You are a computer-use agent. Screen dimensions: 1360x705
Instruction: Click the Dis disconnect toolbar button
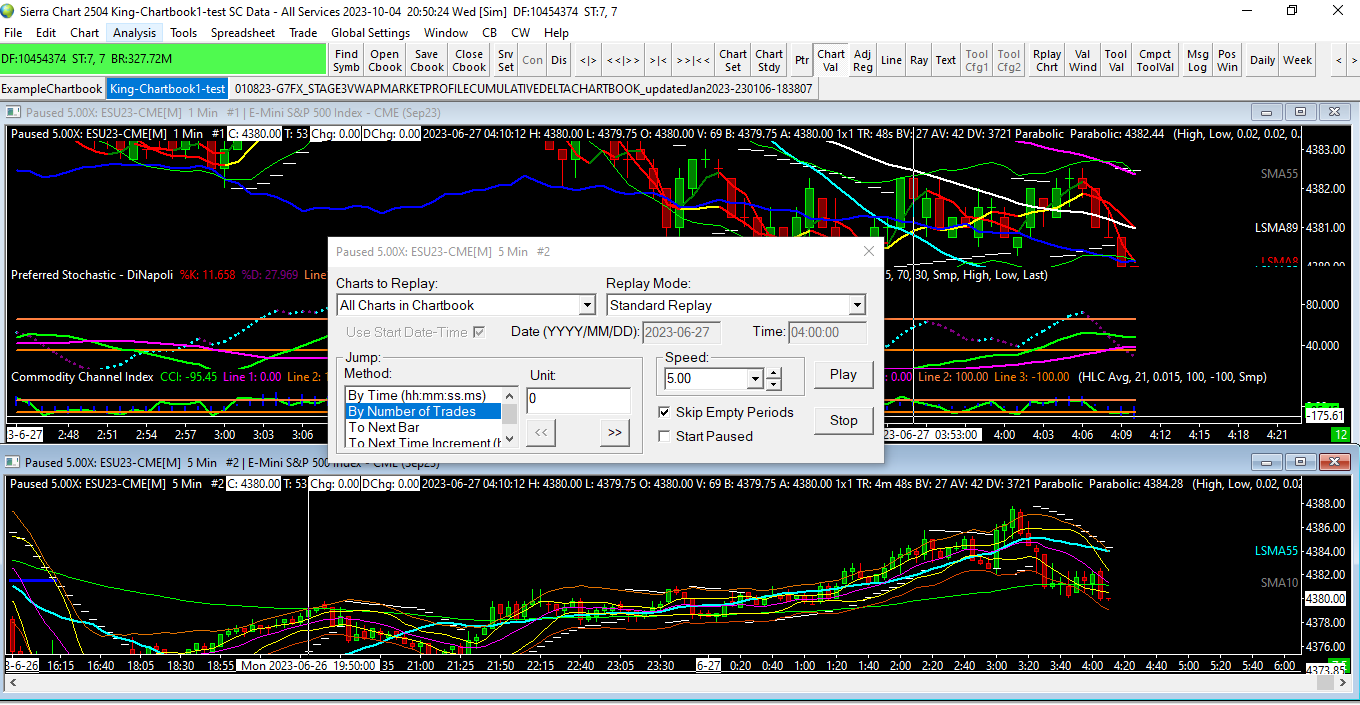[x=559, y=60]
